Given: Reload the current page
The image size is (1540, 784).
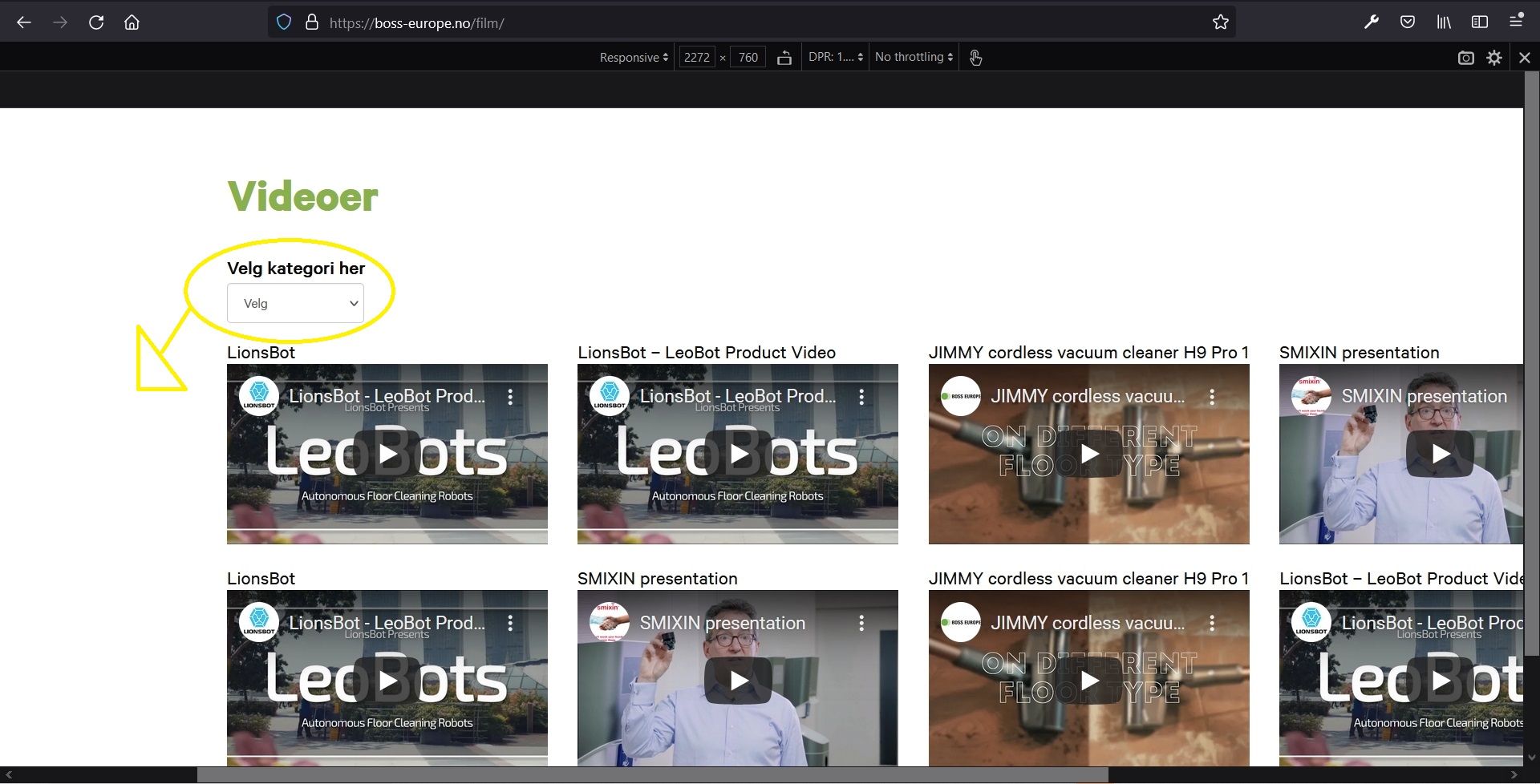Looking at the screenshot, I should (96, 22).
